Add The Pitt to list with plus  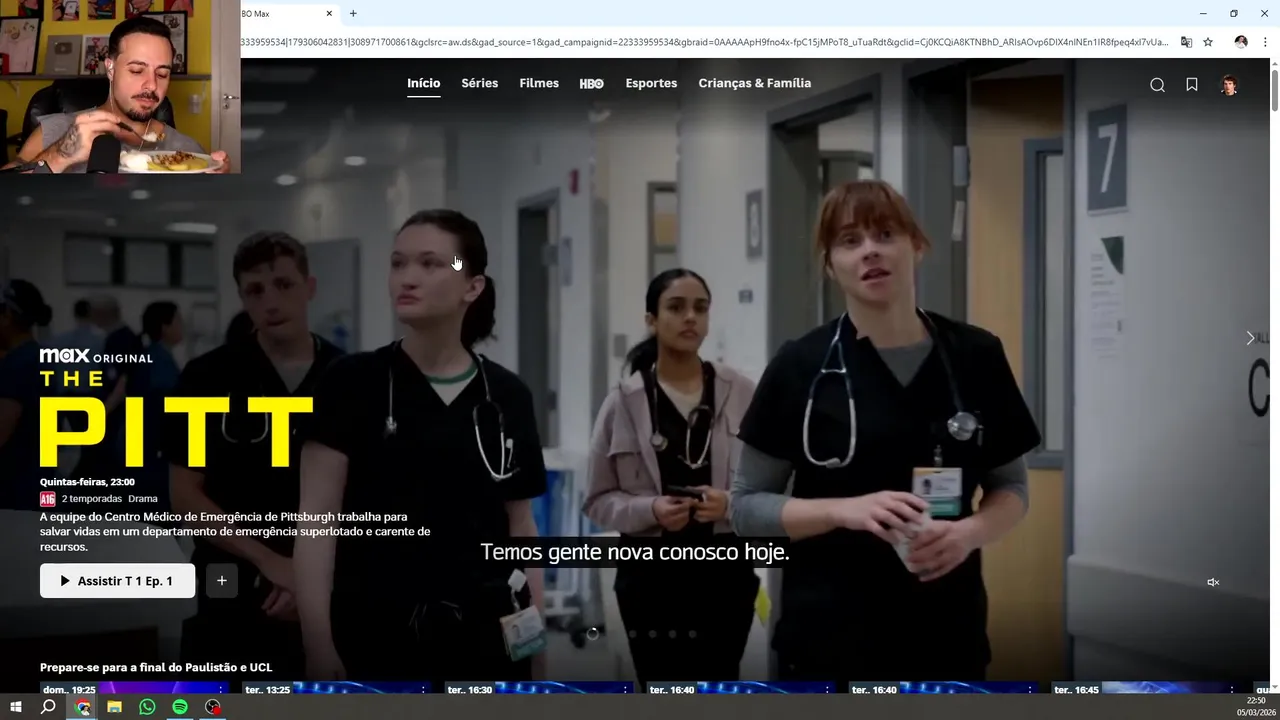click(222, 581)
